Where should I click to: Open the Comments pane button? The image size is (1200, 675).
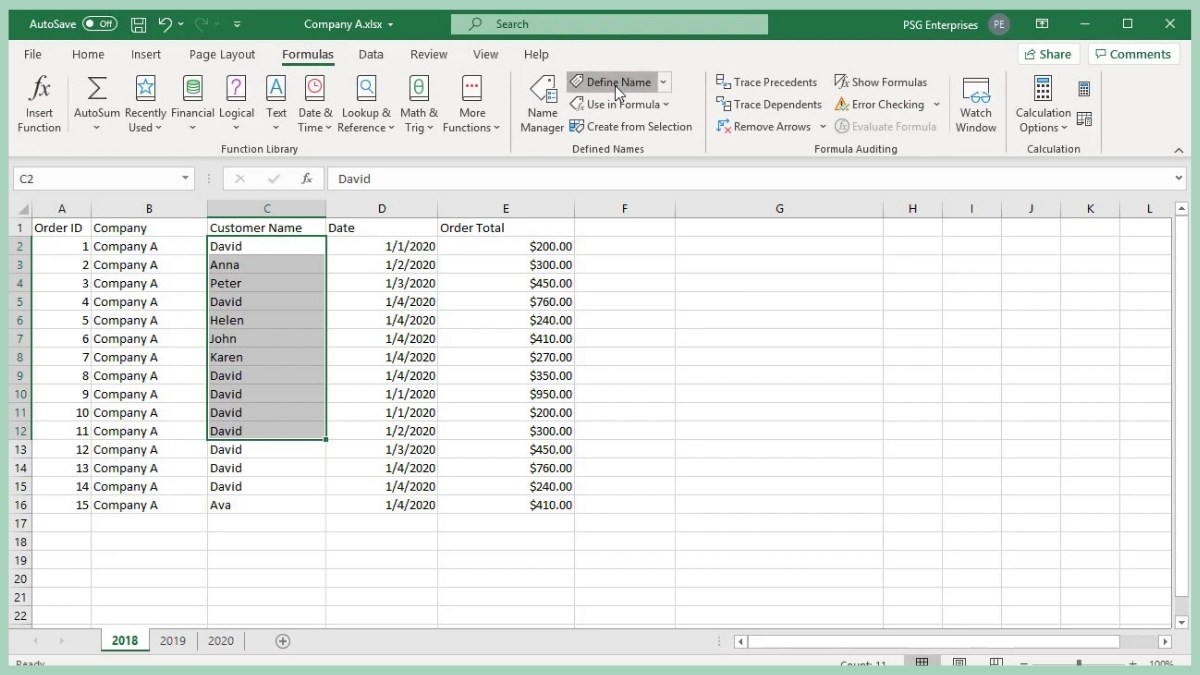(1130, 54)
